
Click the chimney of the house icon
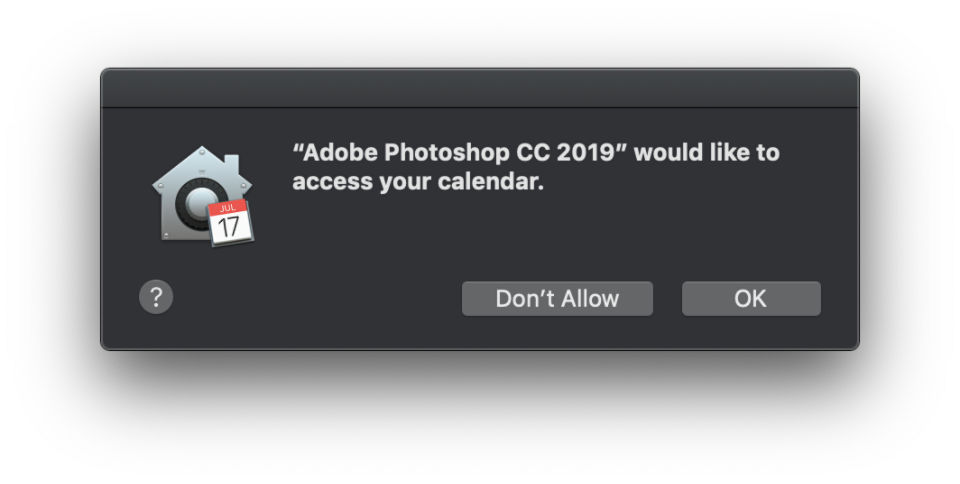231,163
